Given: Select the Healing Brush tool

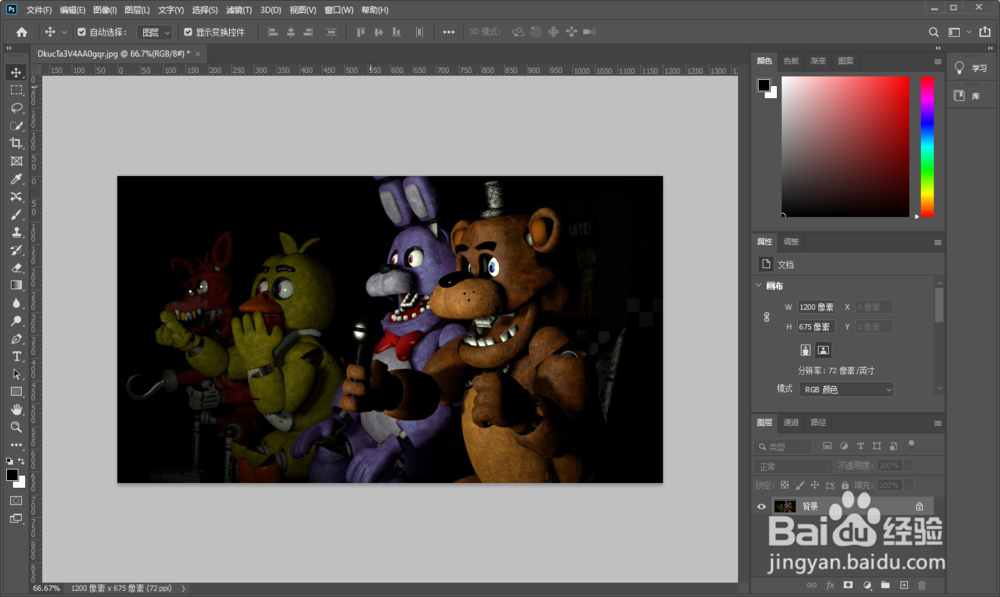Looking at the screenshot, I should (16, 196).
